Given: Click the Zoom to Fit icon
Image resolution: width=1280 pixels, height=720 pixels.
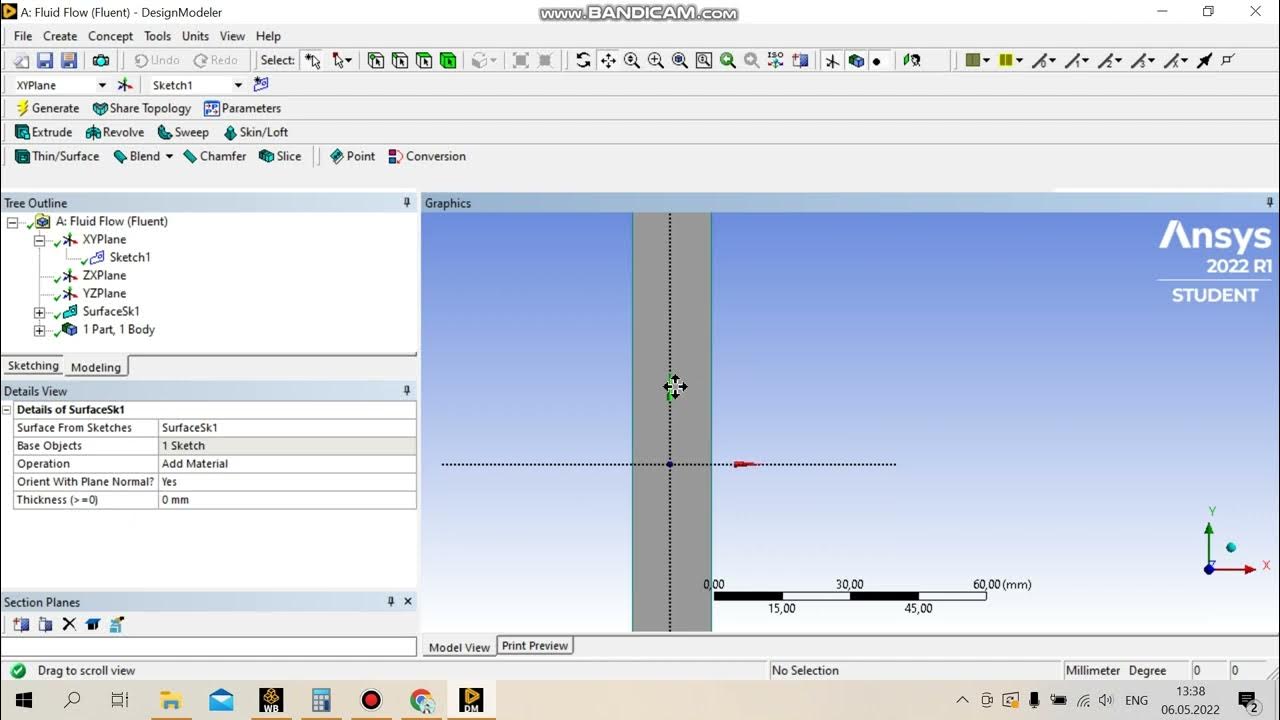Looking at the screenshot, I should click(680, 61).
